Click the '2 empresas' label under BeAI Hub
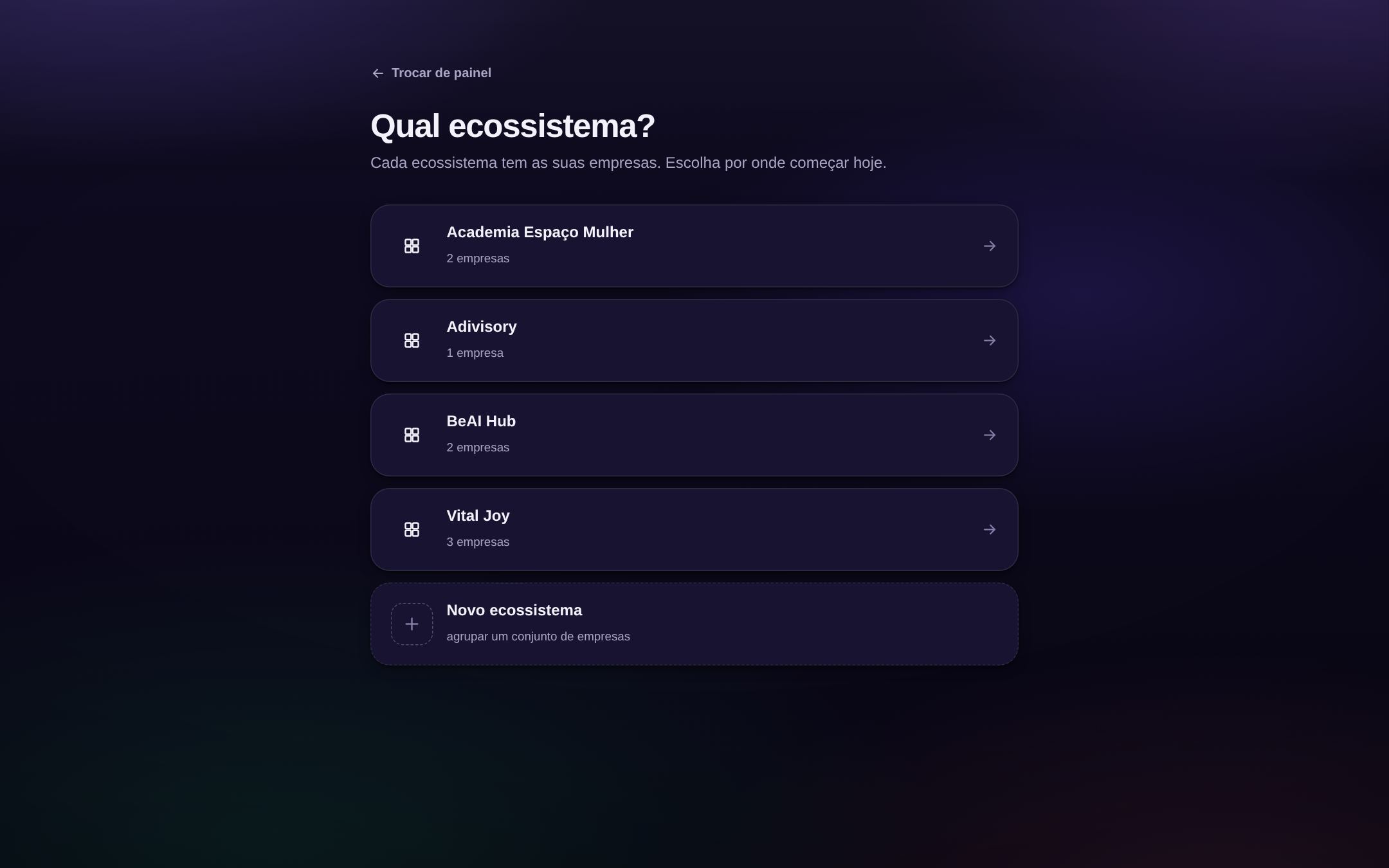Image resolution: width=1389 pixels, height=868 pixels. point(478,448)
